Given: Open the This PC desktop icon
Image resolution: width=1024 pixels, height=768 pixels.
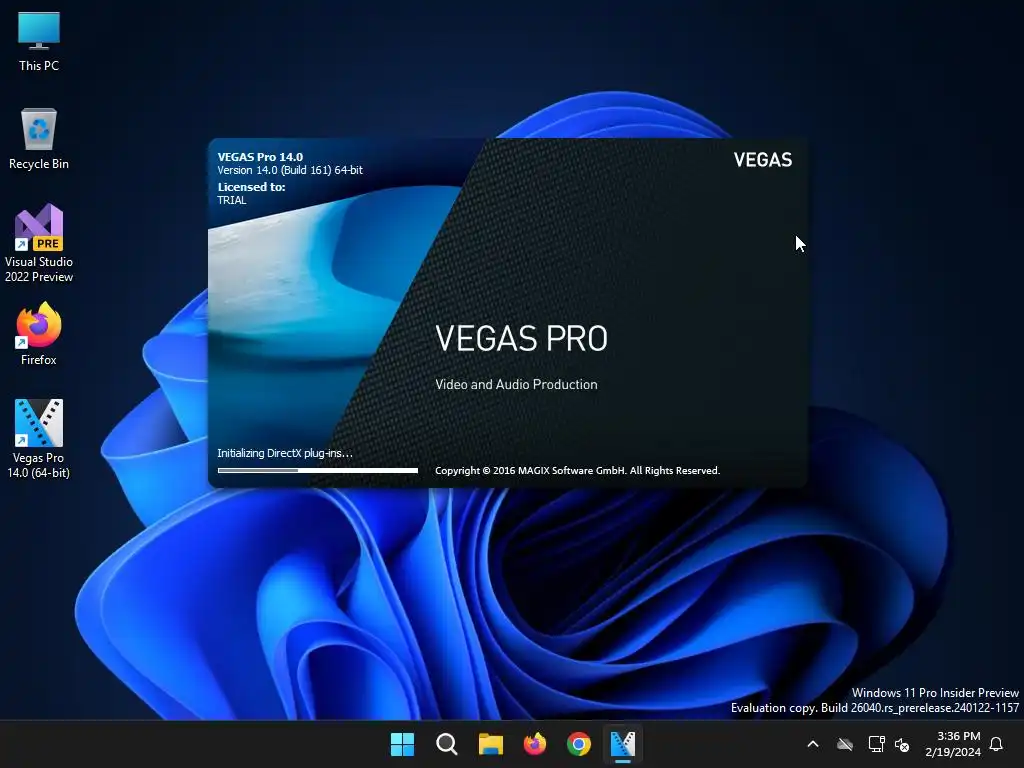Looking at the screenshot, I should (x=39, y=42).
